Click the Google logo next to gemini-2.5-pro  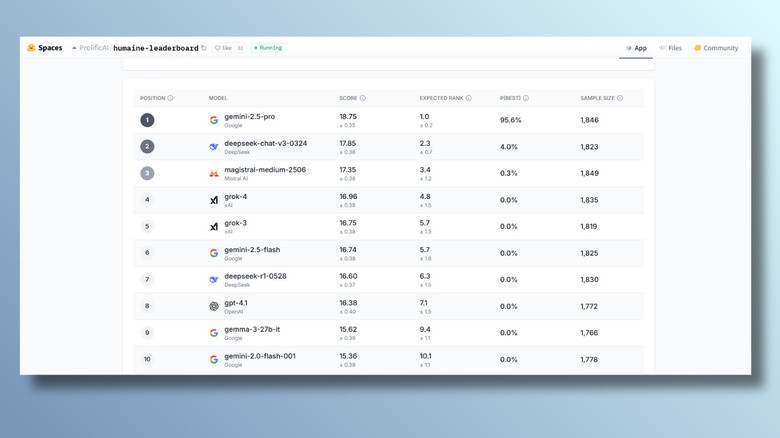[x=214, y=120]
